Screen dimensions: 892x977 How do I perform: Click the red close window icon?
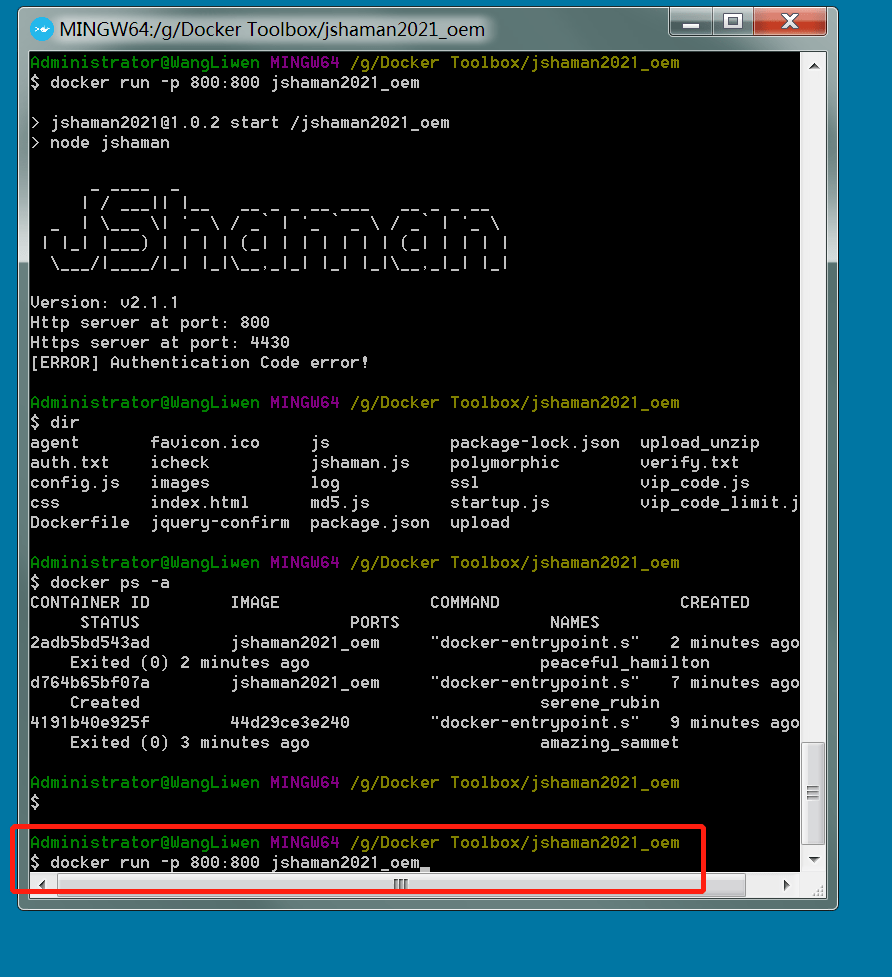coord(789,23)
